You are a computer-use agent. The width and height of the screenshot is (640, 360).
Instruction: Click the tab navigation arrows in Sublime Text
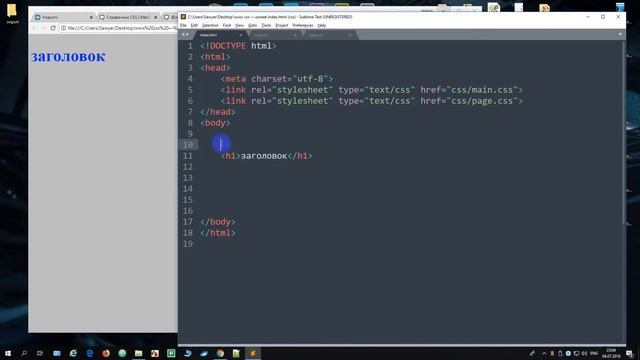185,35
